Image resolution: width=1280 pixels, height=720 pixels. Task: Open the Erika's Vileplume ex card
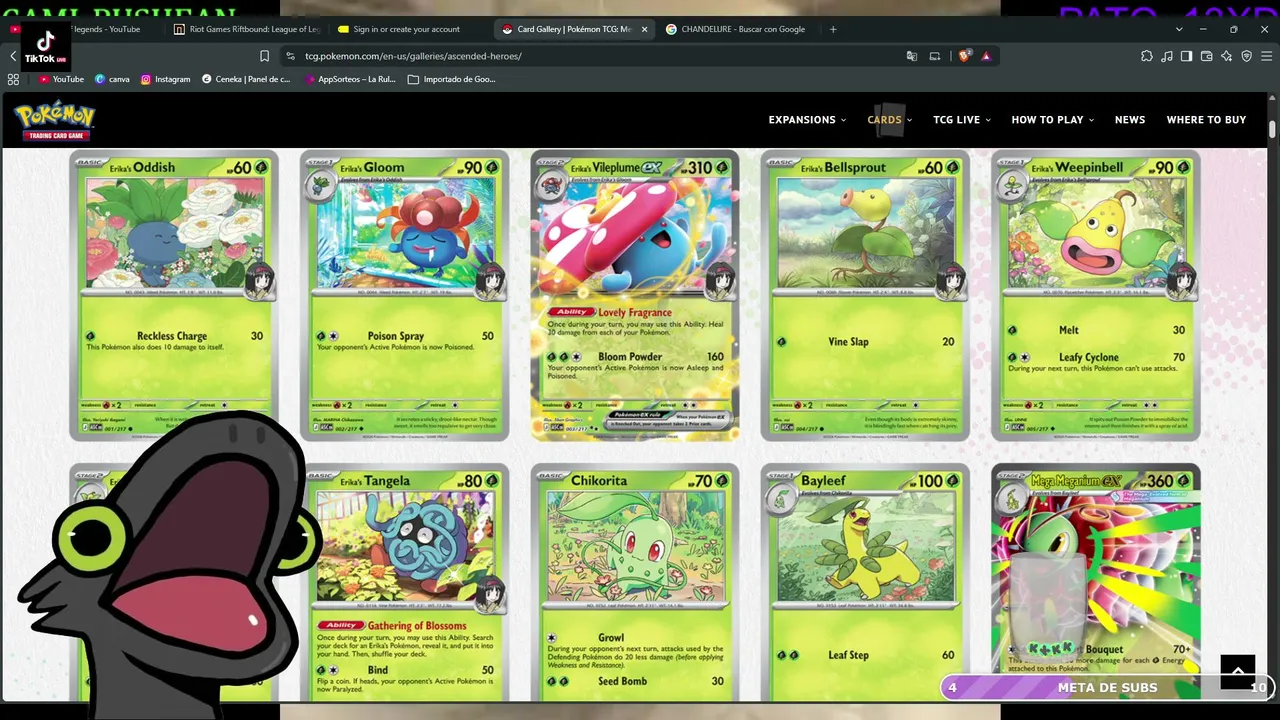coord(635,295)
